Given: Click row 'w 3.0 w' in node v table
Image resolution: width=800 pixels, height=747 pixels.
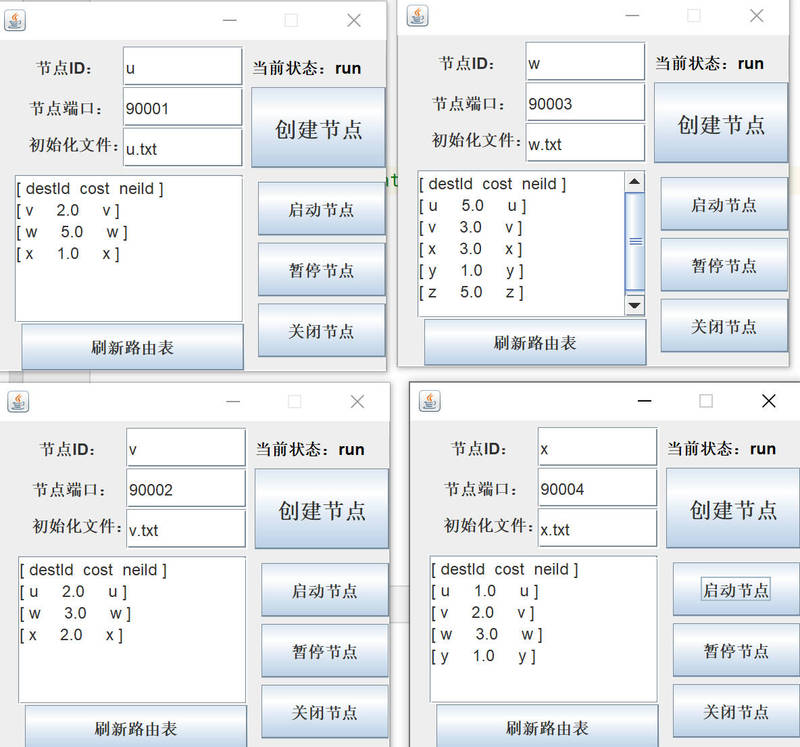Looking at the screenshot, I should [76, 613].
